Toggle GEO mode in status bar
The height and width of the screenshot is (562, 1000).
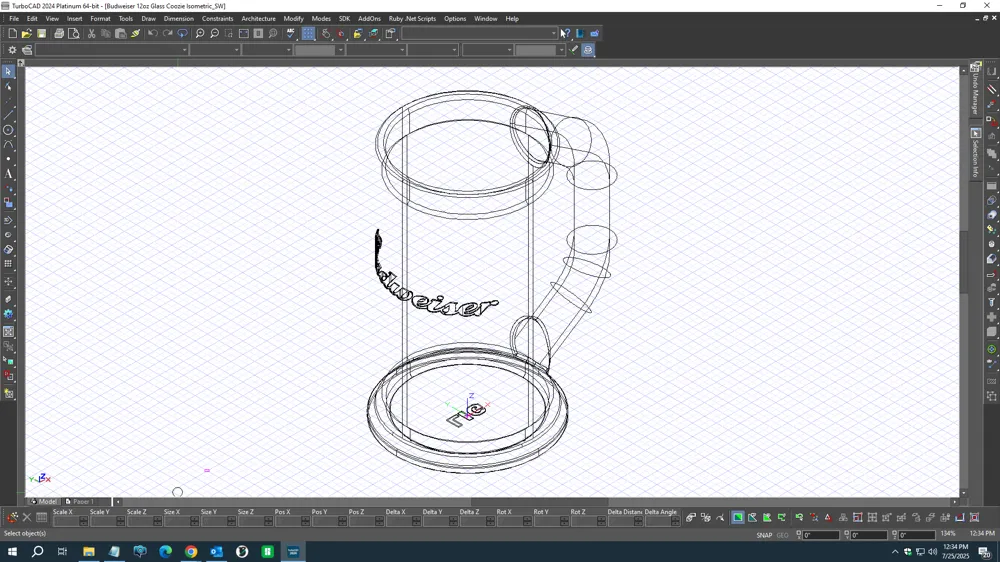coord(783,535)
